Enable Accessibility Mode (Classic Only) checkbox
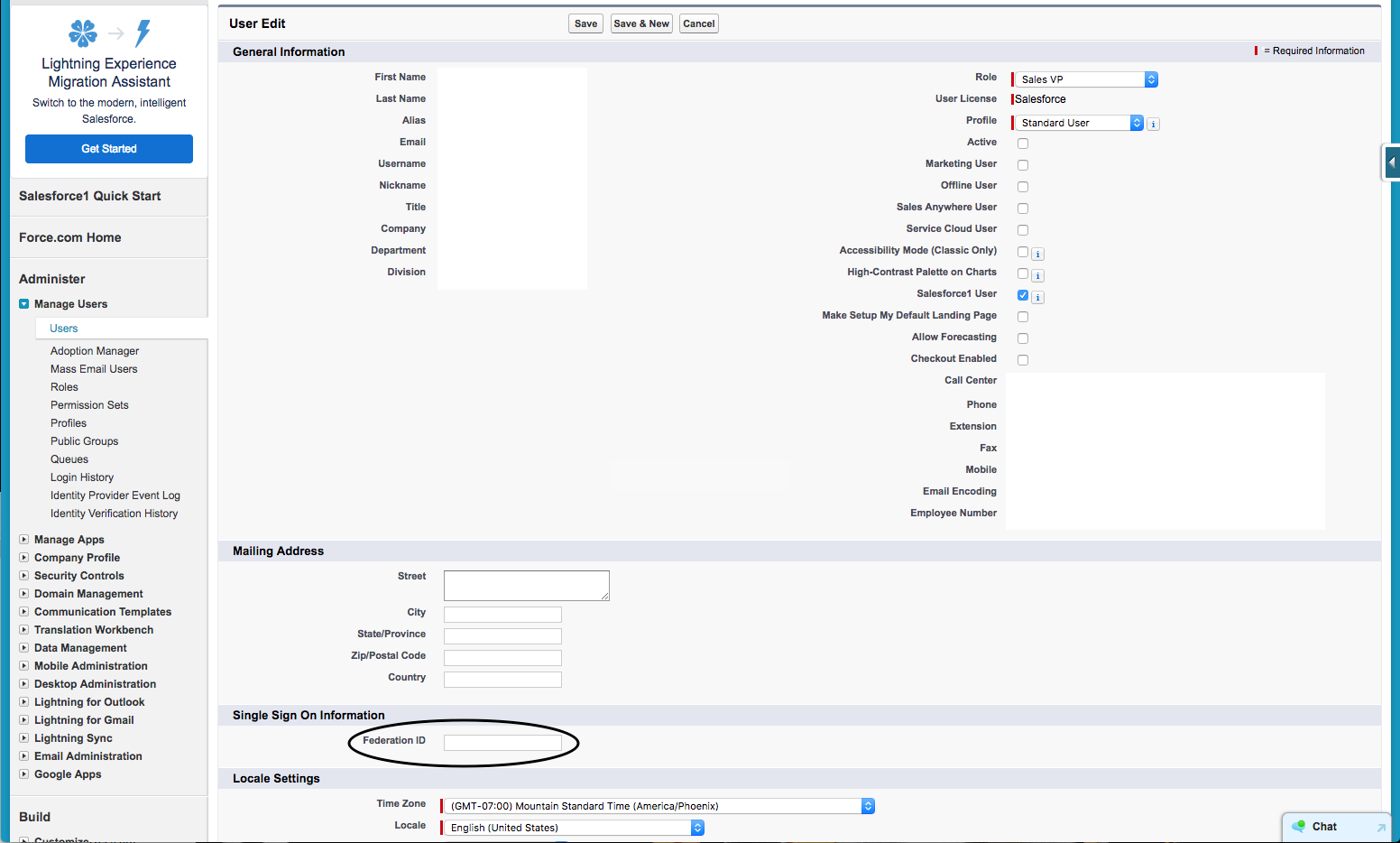Image resolution: width=1400 pixels, height=843 pixels. [1023, 252]
